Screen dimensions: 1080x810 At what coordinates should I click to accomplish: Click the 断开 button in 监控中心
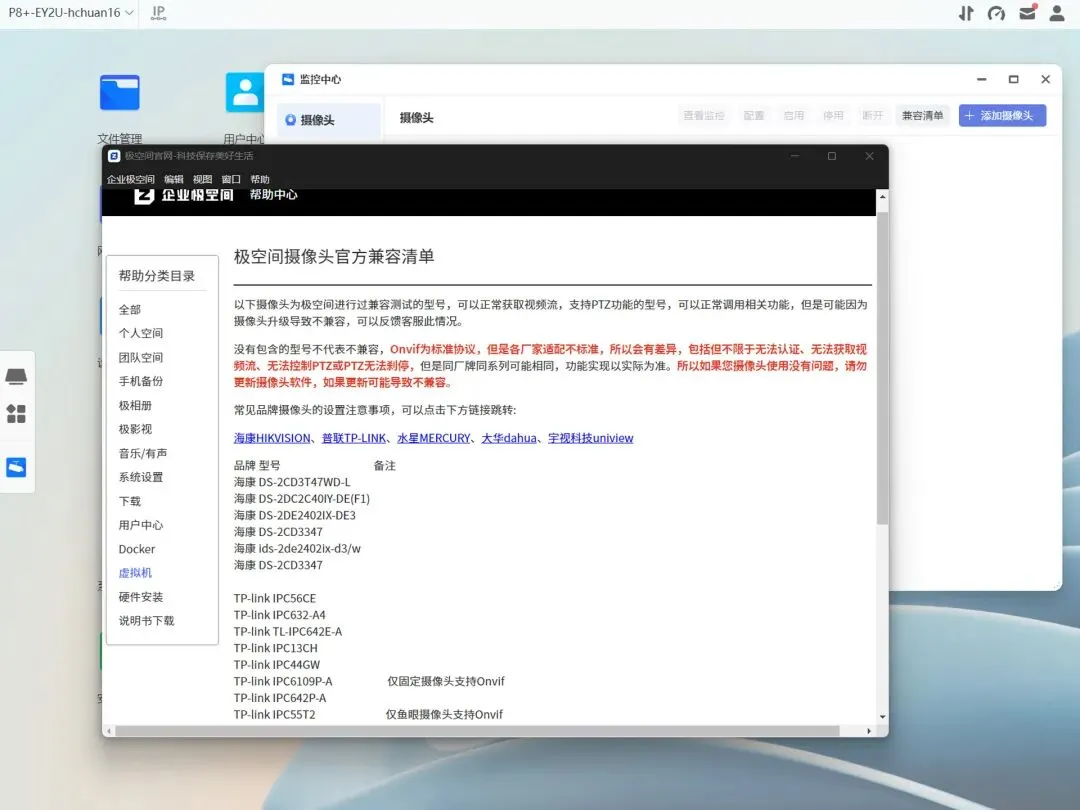click(x=872, y=116)
